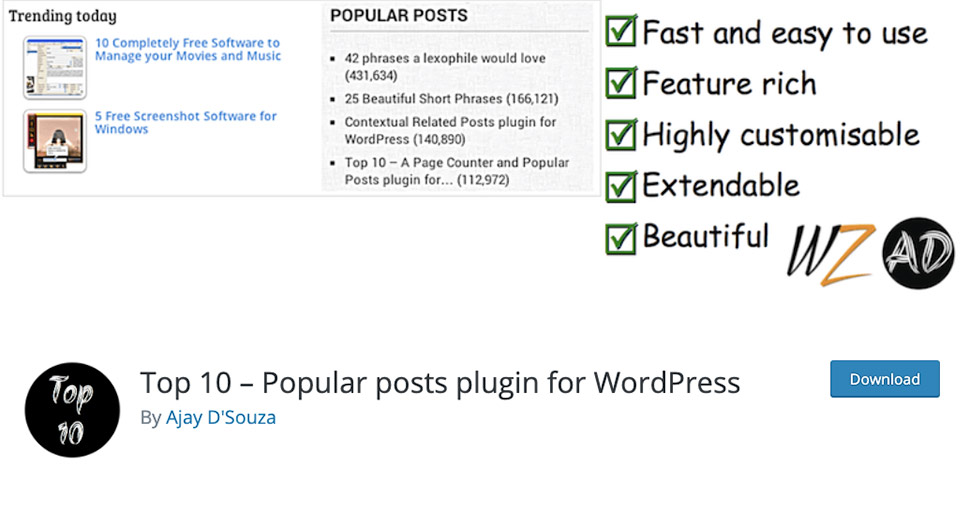Viewport: 969px width, 518px height.
Task: Click the Top 10 plugin round logo
Action: tap(72, 410)
